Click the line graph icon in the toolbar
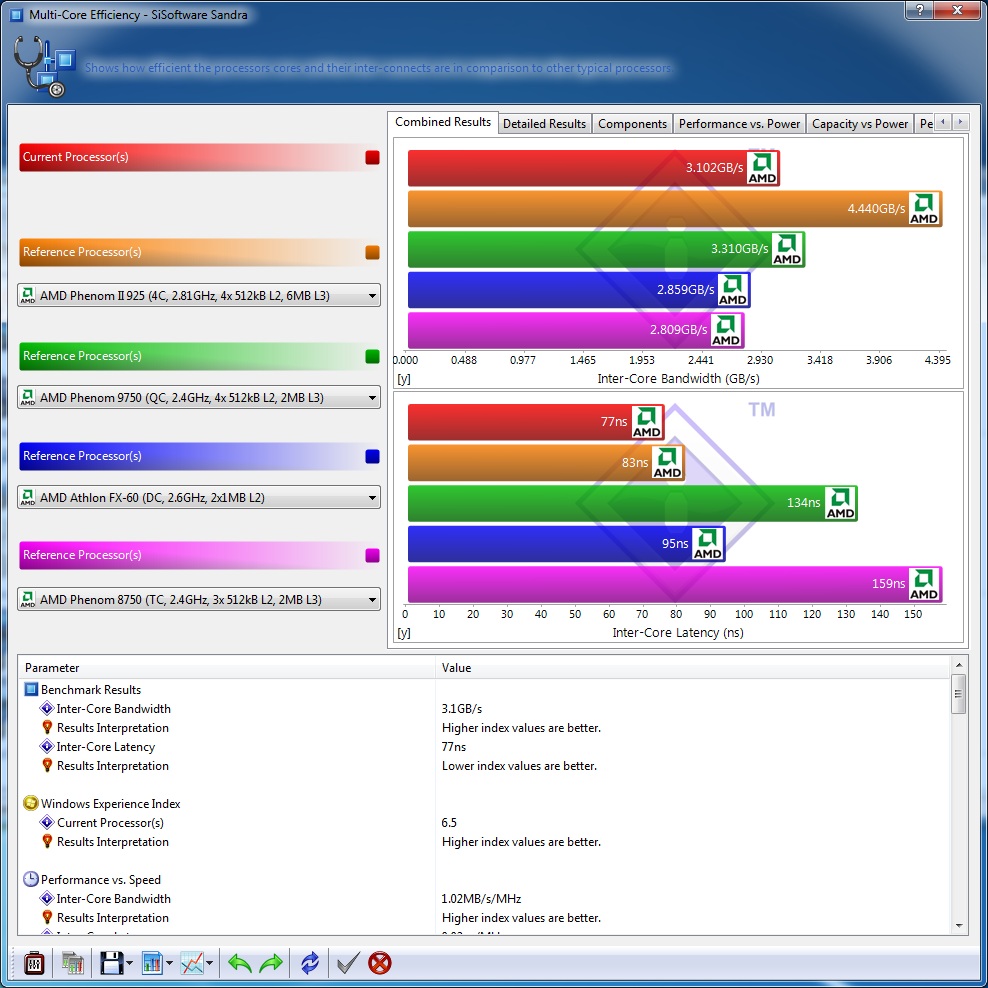This screenshot has width=988, height=988. 192,963
